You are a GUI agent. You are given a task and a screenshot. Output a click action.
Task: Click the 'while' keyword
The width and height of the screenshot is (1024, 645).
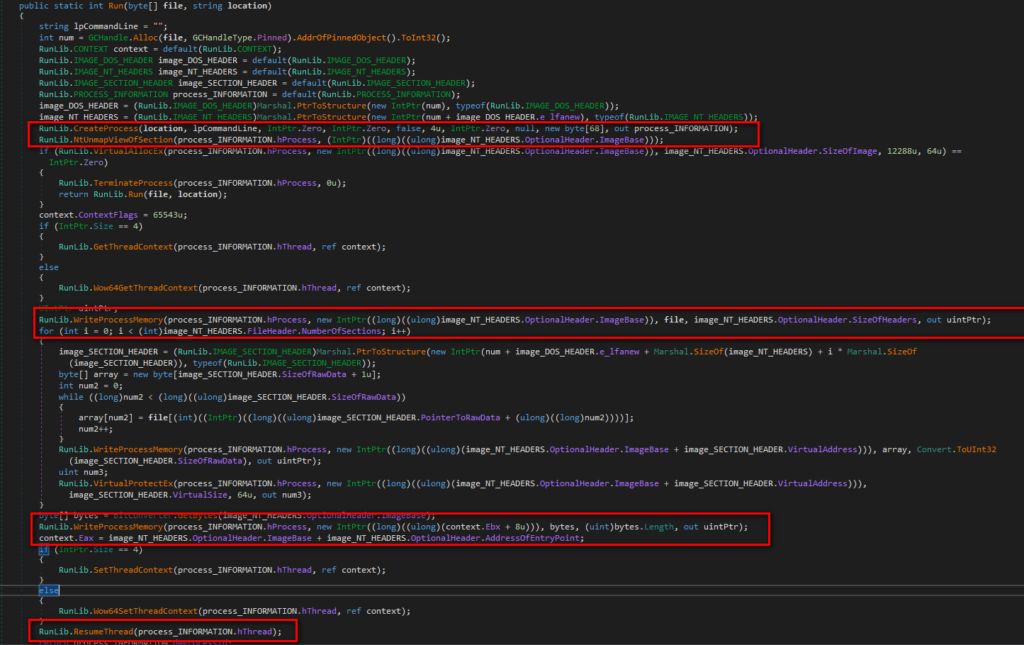click(x=71, y=397)
